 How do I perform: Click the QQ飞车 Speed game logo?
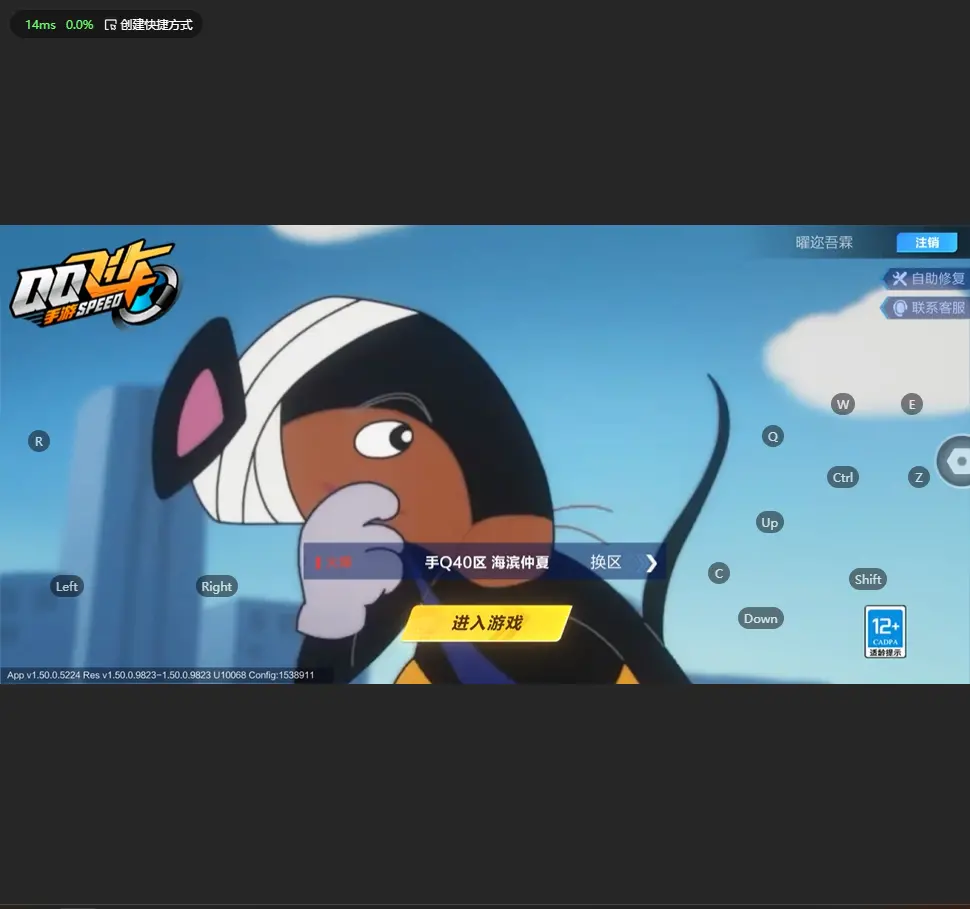[x=95, y=284]
